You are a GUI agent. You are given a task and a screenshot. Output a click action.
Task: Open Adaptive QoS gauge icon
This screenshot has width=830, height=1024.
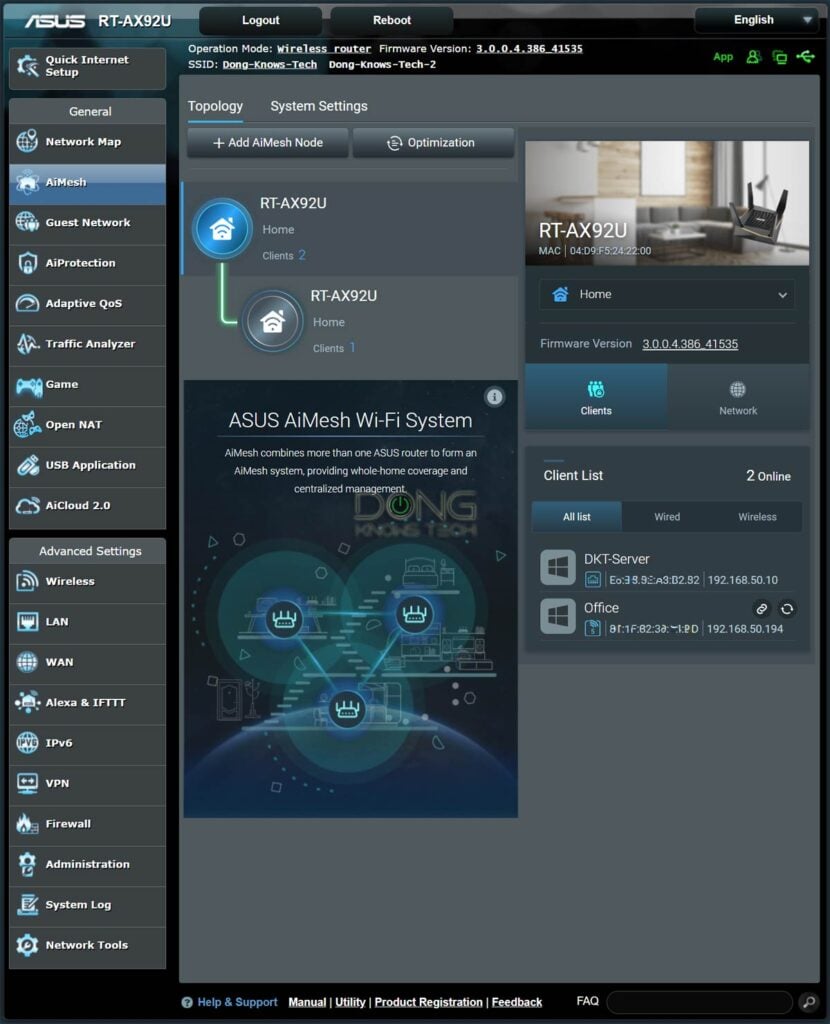coord(27,303)
